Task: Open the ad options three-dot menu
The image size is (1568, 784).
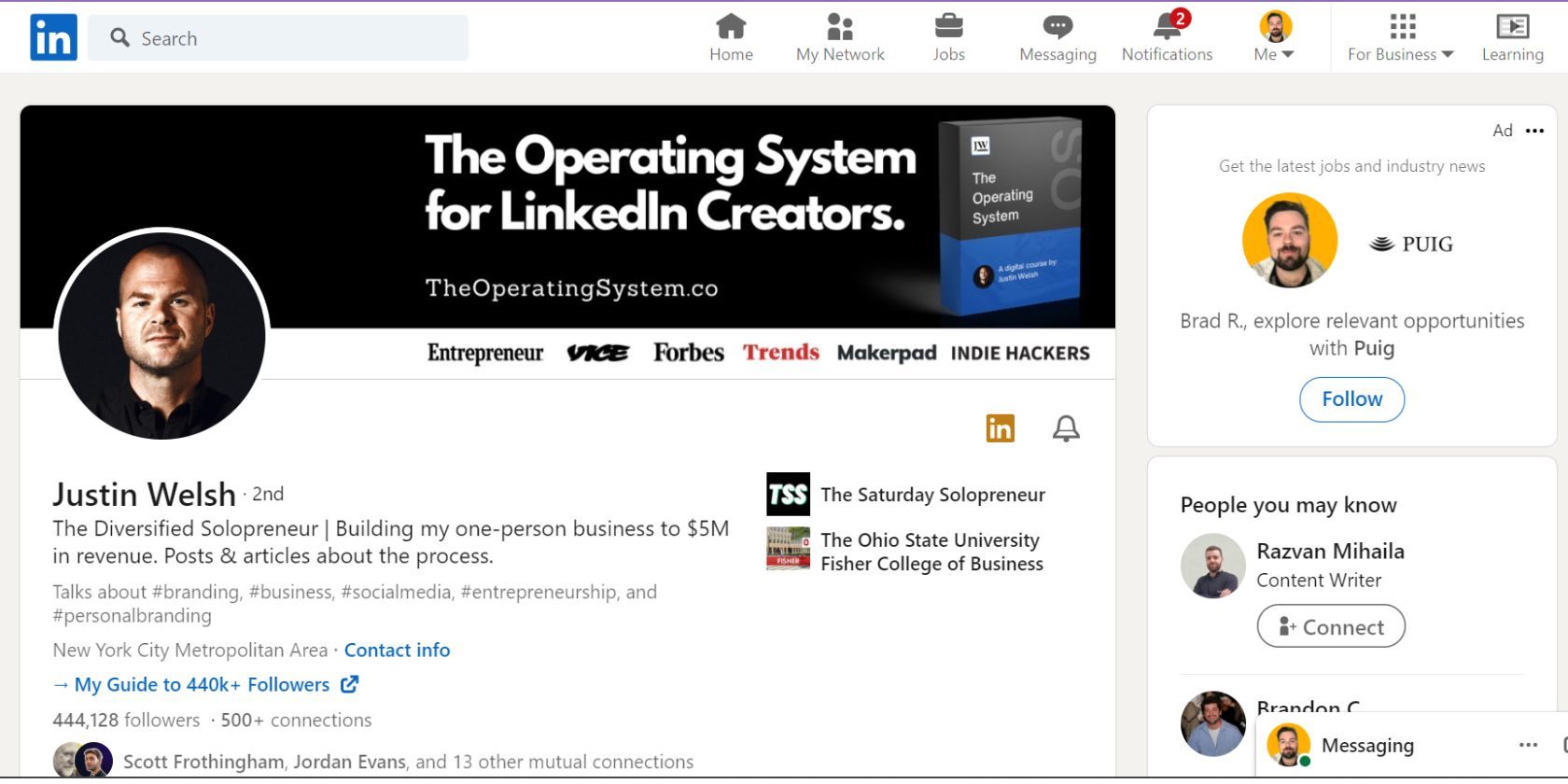Action: (1534, 131)
